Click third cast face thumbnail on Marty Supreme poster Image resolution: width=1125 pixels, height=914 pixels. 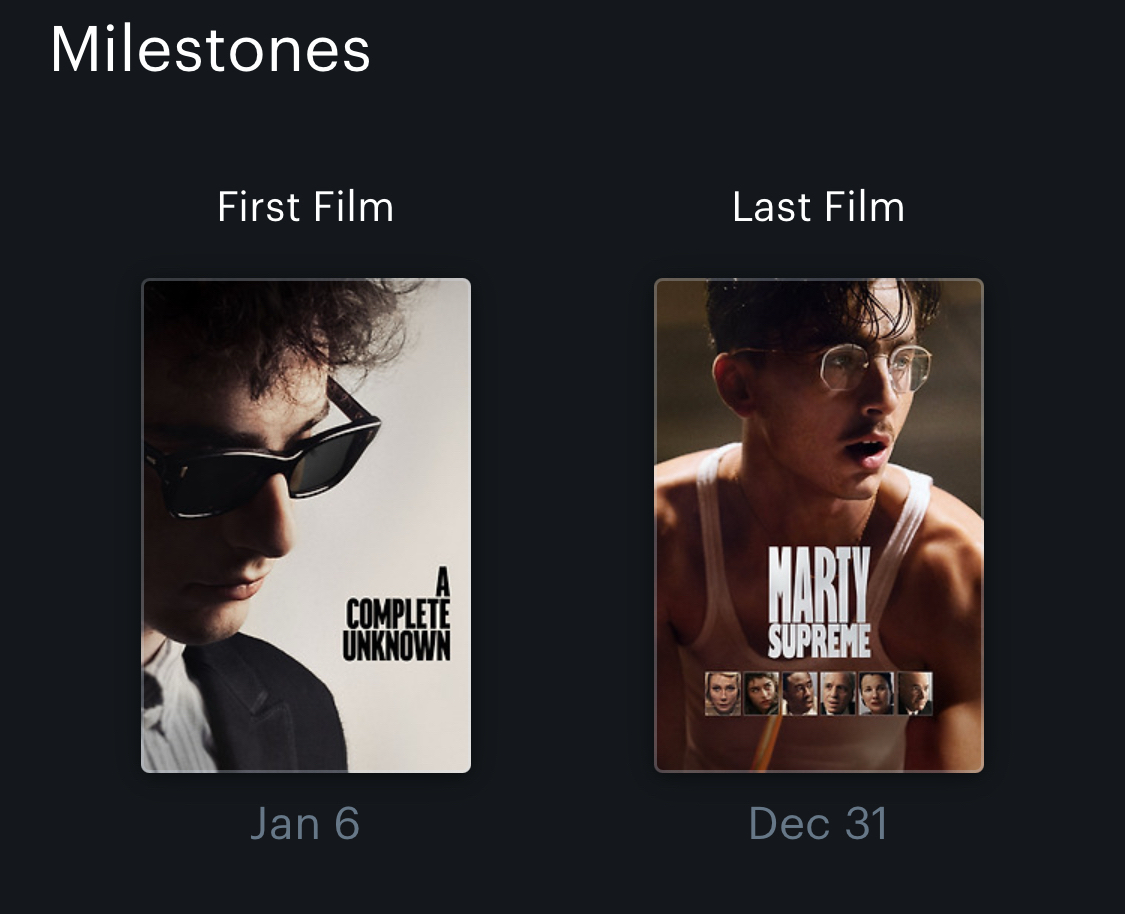click(x=799, y=693)
